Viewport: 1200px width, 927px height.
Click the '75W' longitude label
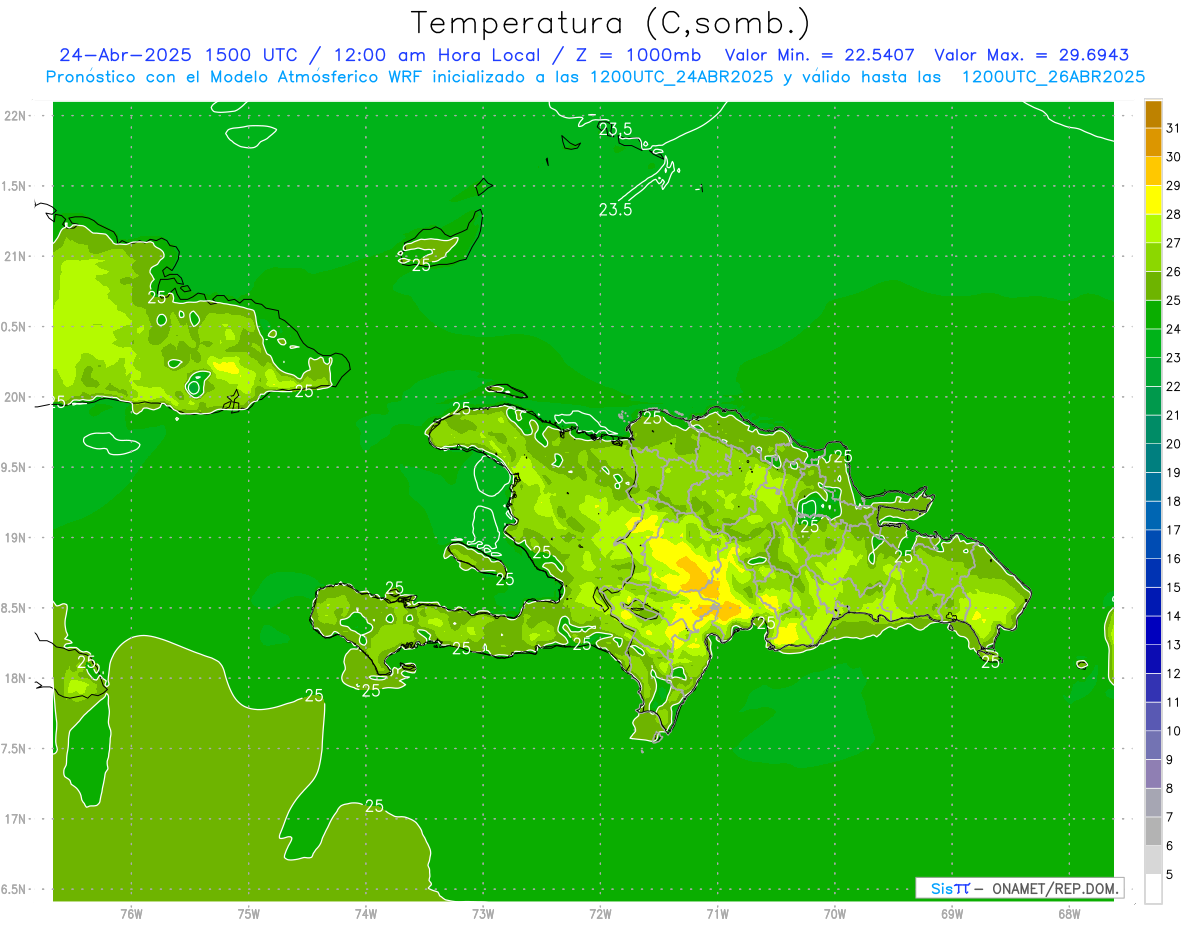[248, 914]
